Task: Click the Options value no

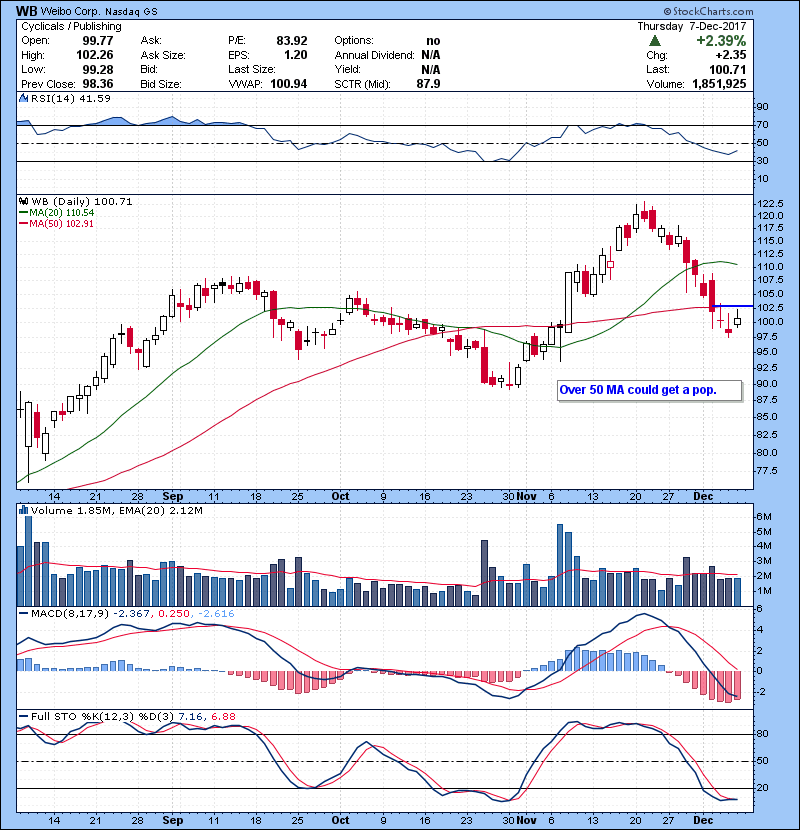Action: pos(433,41)
